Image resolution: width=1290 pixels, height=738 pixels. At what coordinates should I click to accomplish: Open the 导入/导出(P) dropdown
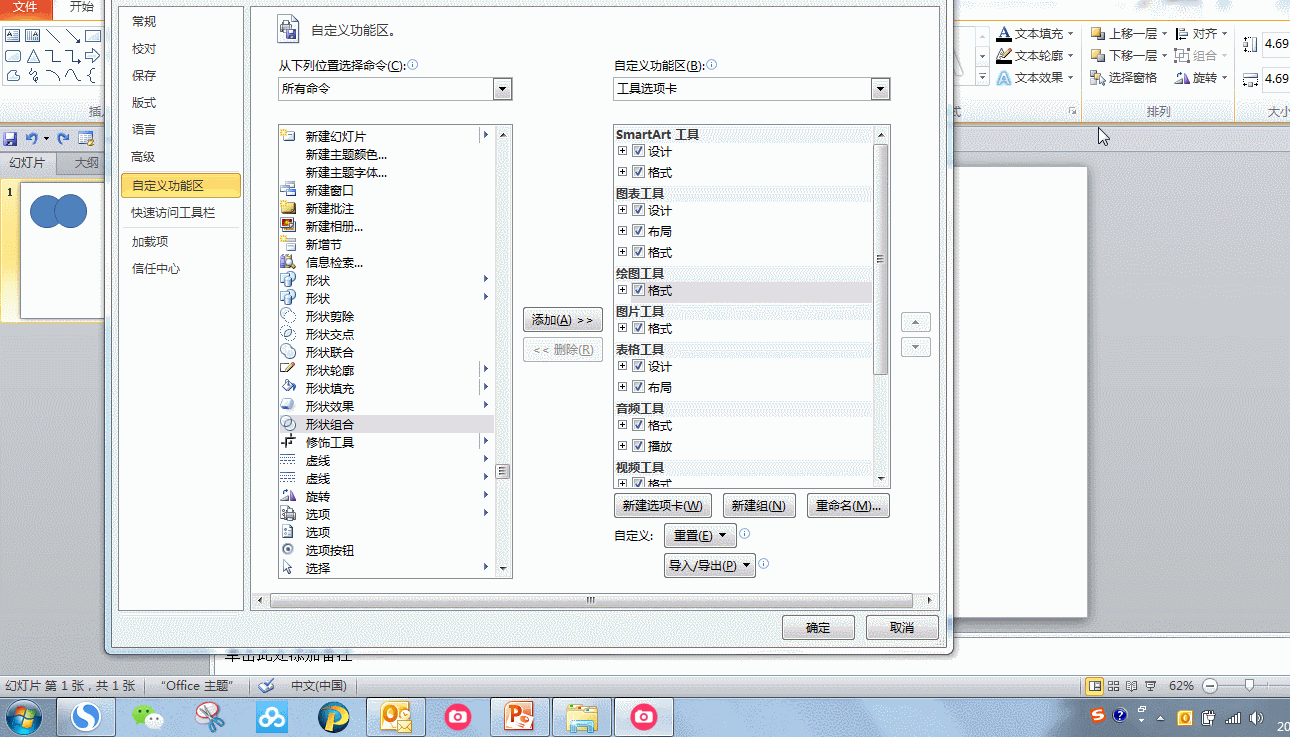710,566
